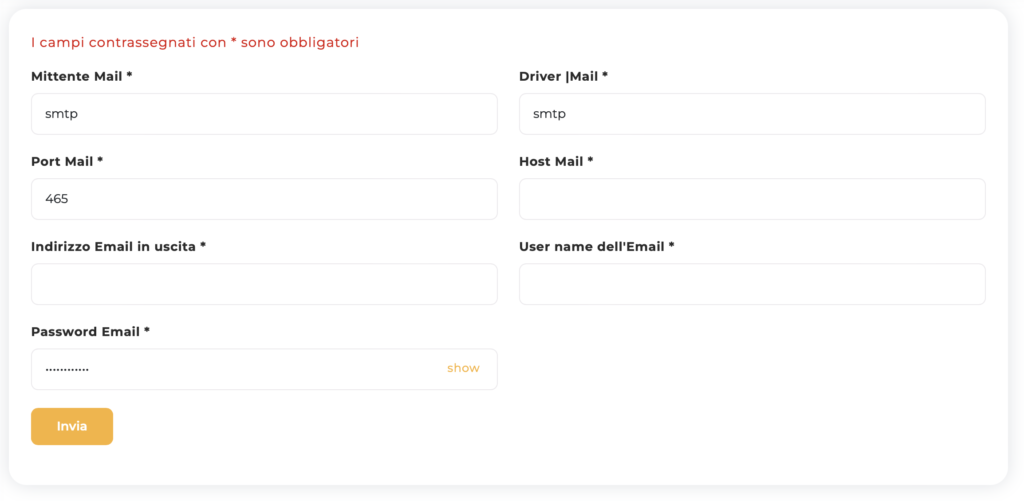Click the "Password Email *" label
Viewport: 1024px width, 501px height.
click(x=90, y=331)
